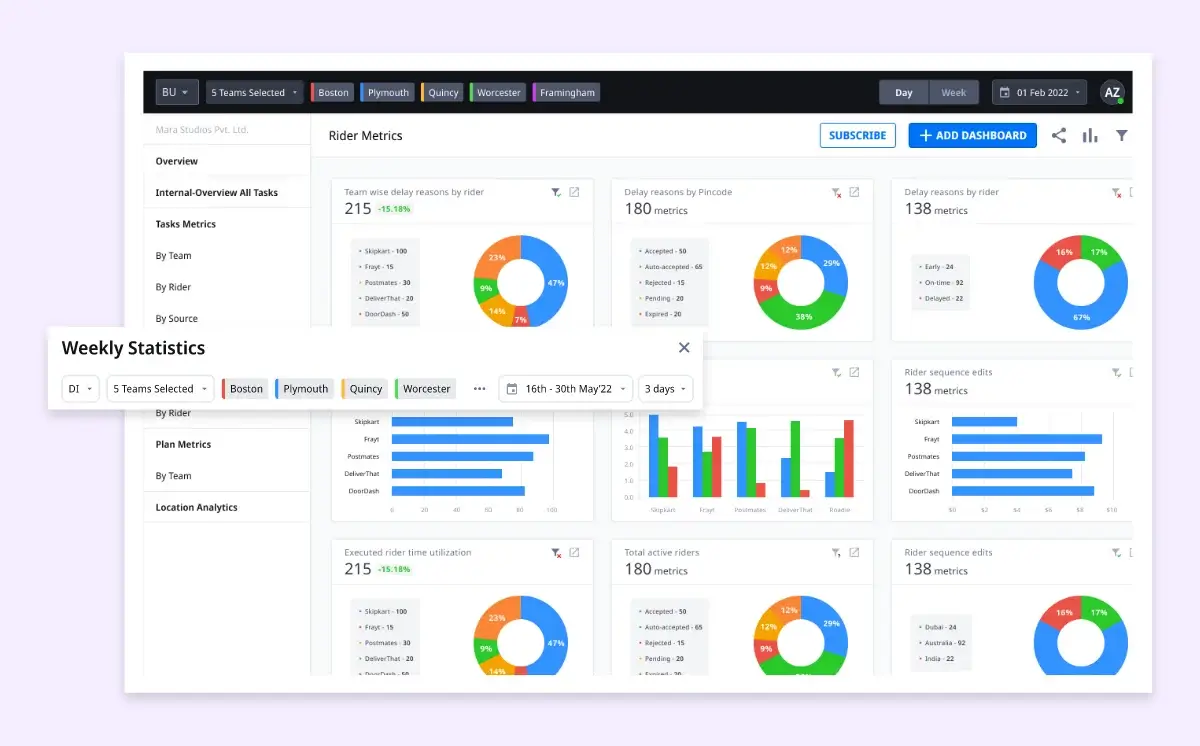Switch view to Week
Image resolution: width=1200 pixels, height=746 pixels.
pos(953,93)
